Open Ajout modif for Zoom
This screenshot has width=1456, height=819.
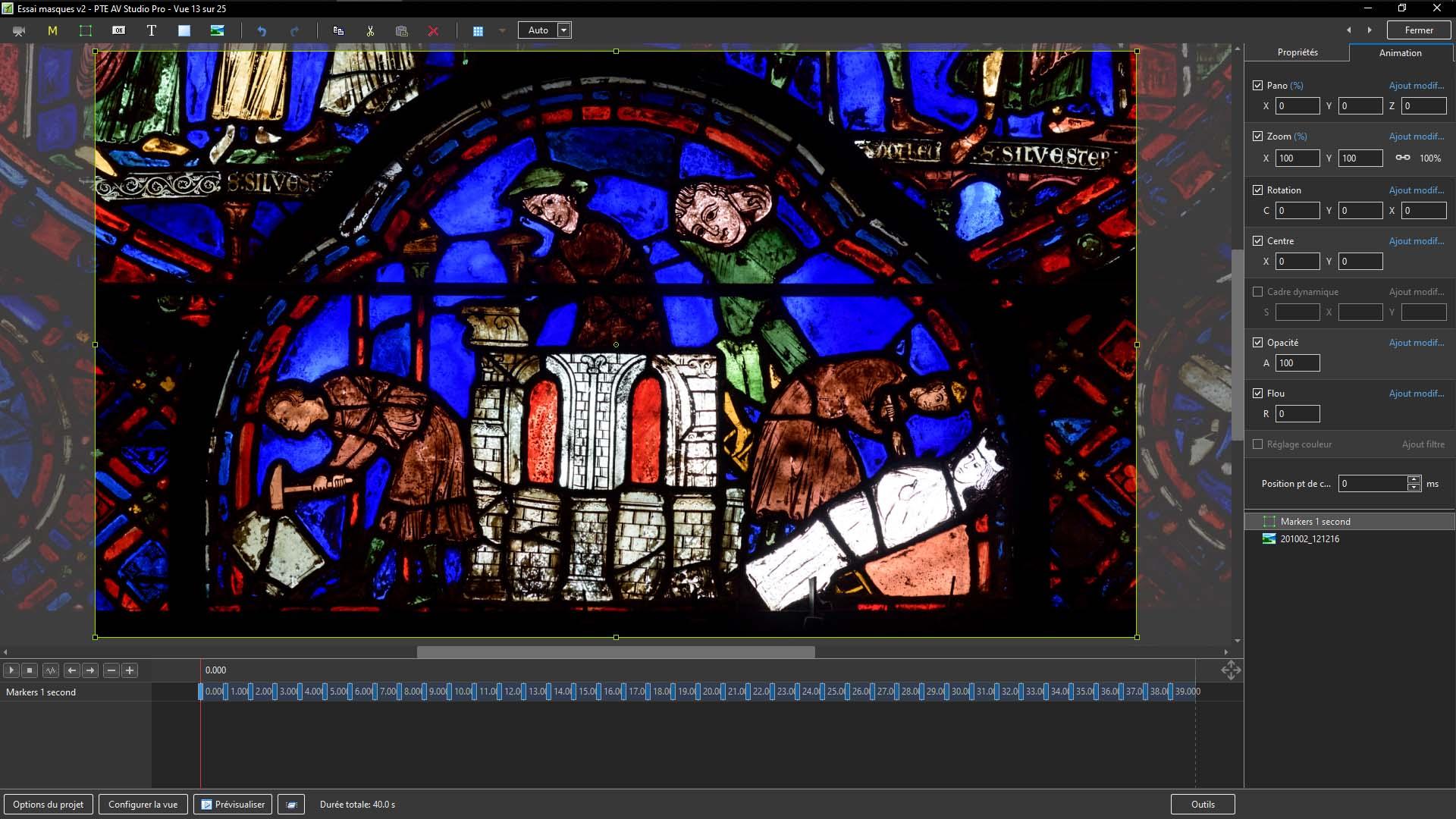point(1416,136)
